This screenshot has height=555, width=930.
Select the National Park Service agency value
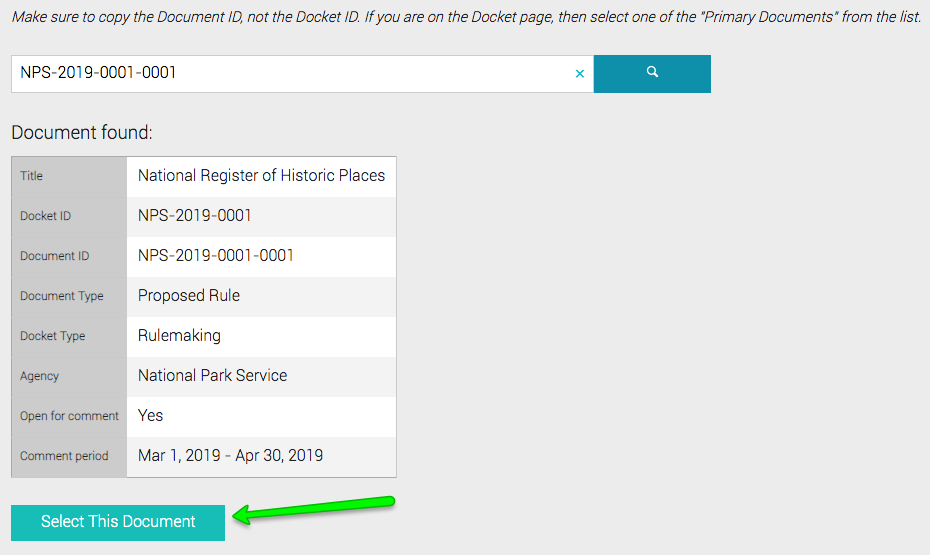coord(212,376)
